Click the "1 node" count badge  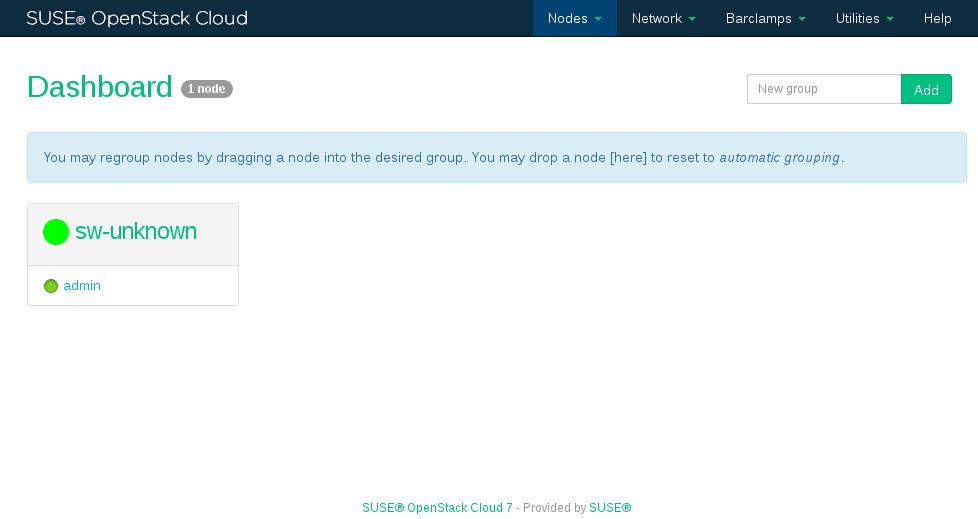[207, 89]
